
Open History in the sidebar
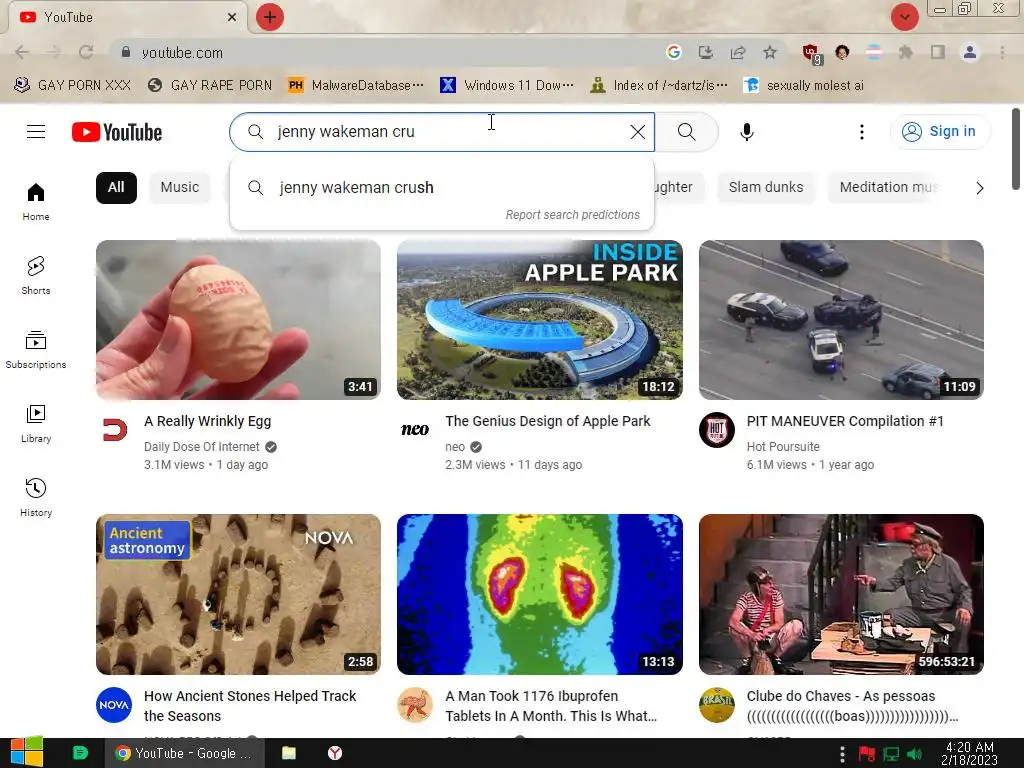[x=36, y=498]
